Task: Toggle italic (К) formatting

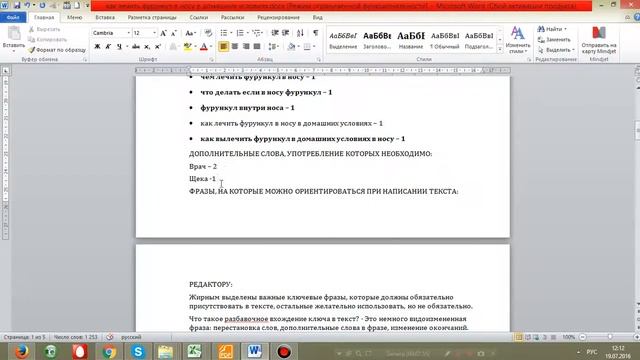Action: point(108,47)
